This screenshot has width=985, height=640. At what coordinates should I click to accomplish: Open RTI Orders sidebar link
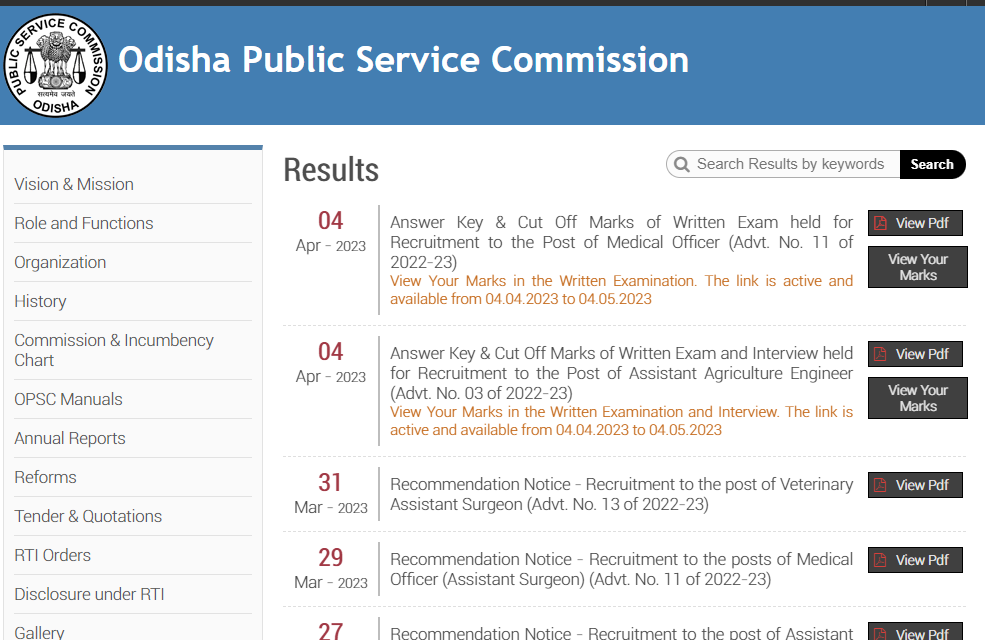[53, 555]
